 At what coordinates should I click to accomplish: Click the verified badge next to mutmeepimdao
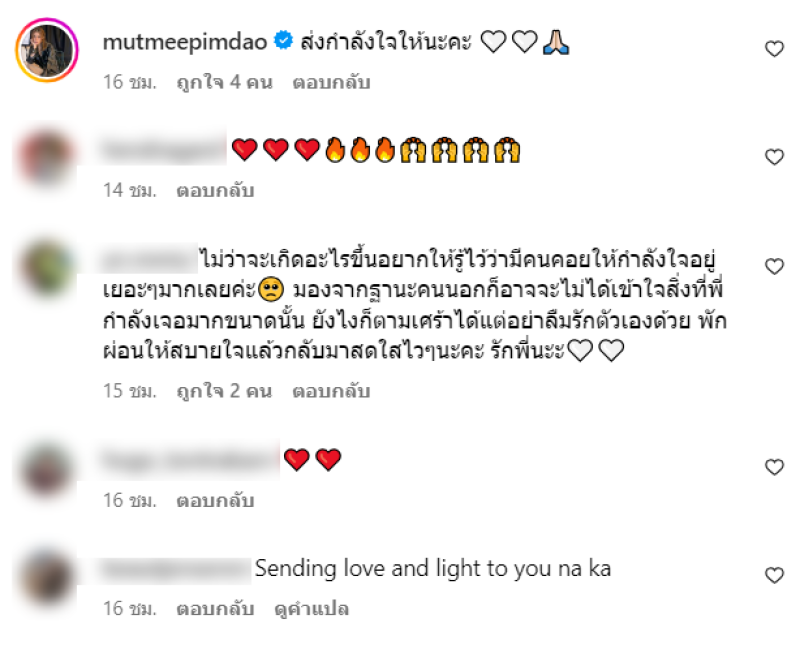[283, 40]
